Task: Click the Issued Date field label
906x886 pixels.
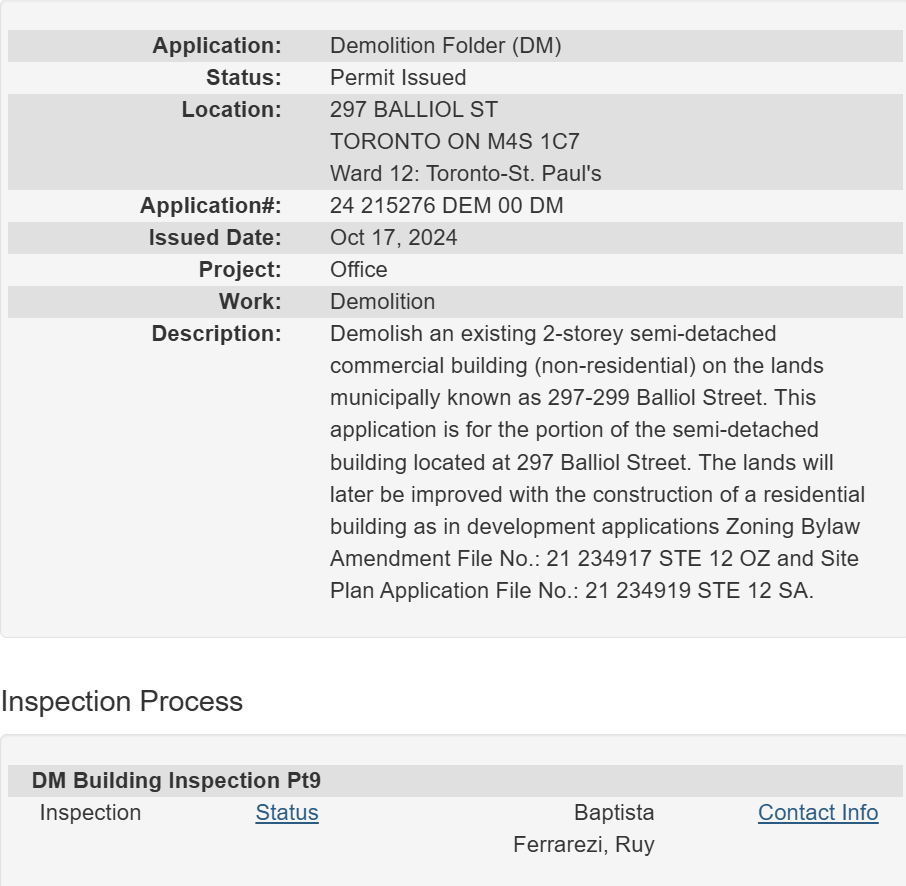Action: (x=215, y=238)
